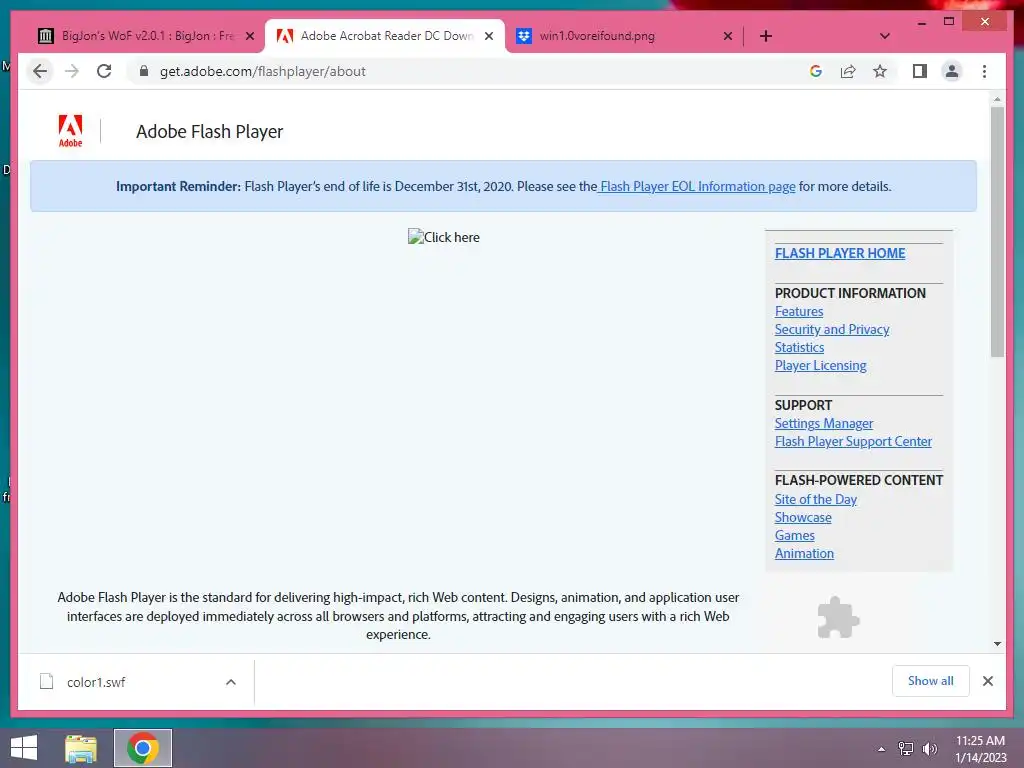View site information via the padlock icon
Viewport: 1024px width, 768px height.
(x=144, y=71)
